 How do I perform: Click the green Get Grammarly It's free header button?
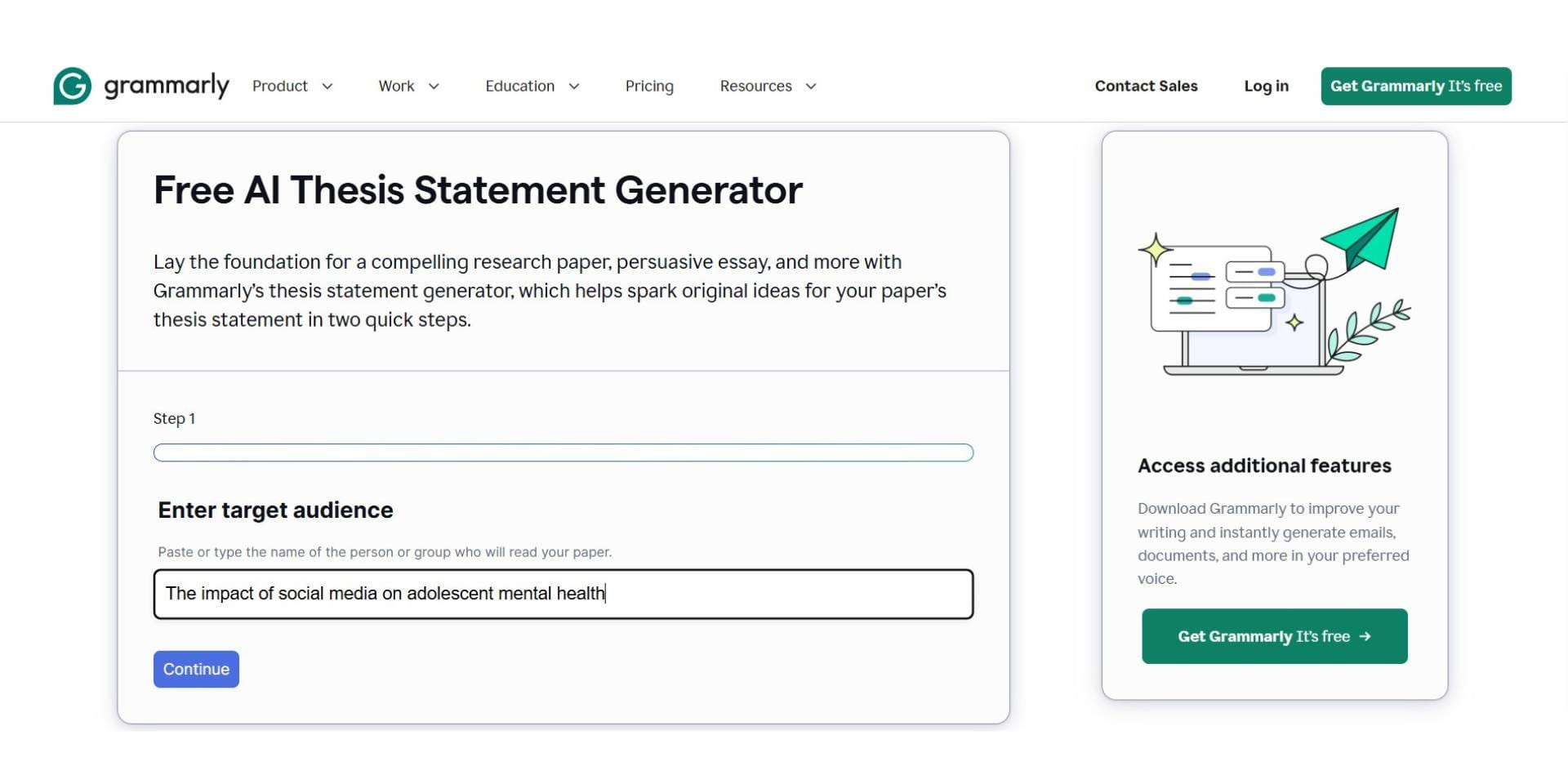pos(1415,86)
